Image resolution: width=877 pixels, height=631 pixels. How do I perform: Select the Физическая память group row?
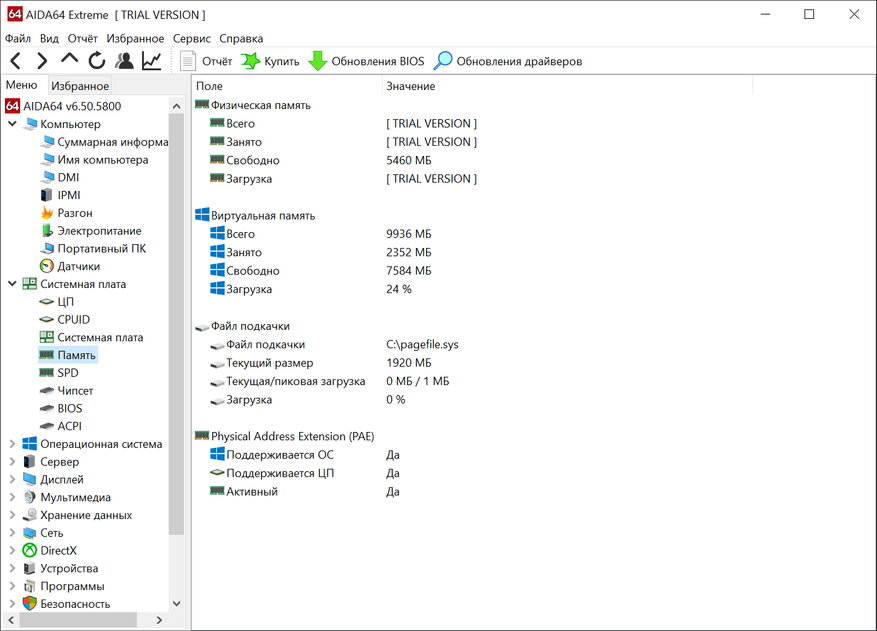(253, 105)
